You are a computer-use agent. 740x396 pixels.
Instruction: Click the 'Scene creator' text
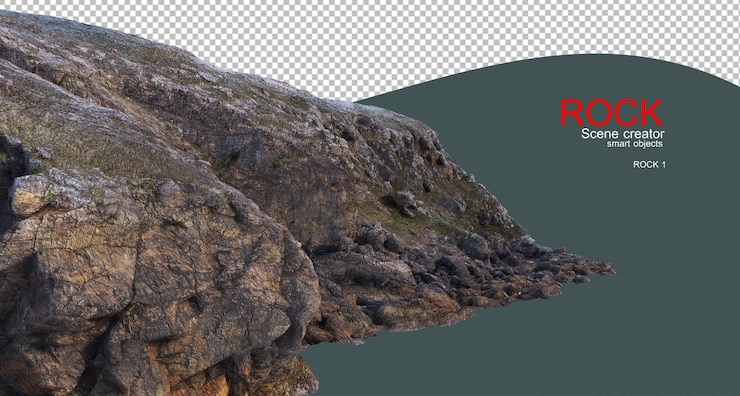click(622, 134)
